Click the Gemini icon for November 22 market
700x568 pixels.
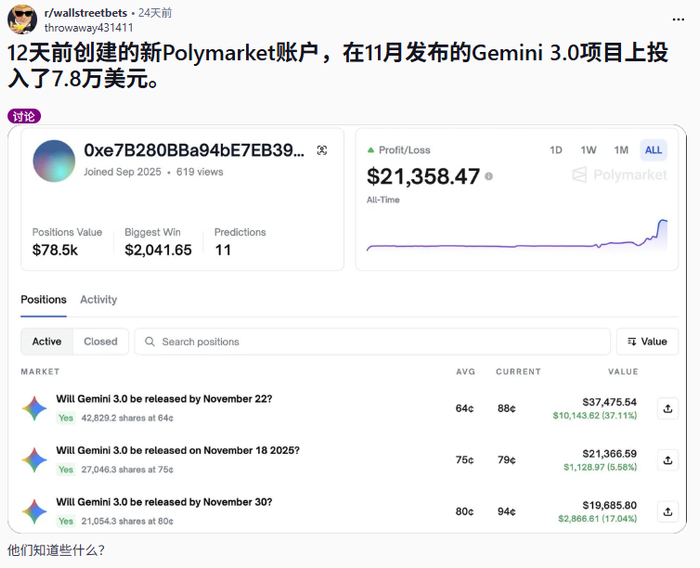(x=34, y=409)
